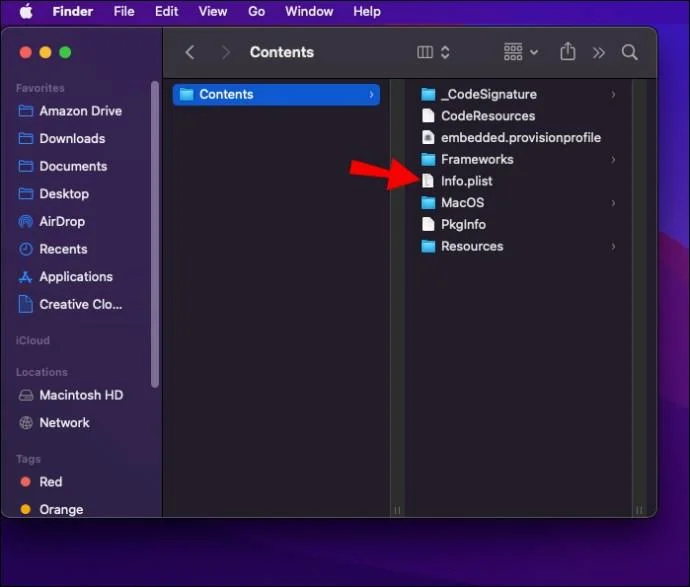Click the group-by grid icon

513,52
